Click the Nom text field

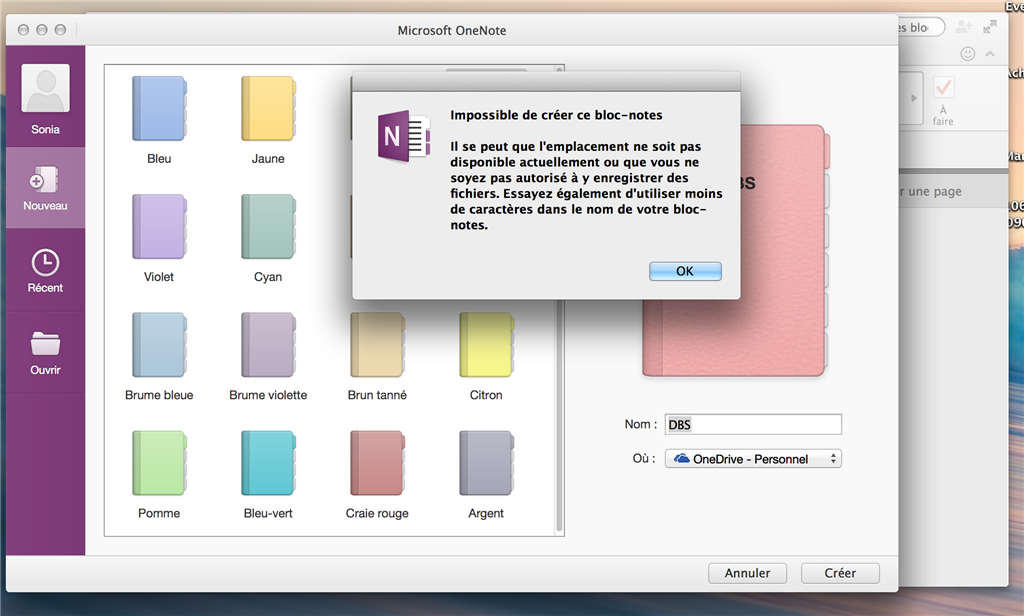753,425
